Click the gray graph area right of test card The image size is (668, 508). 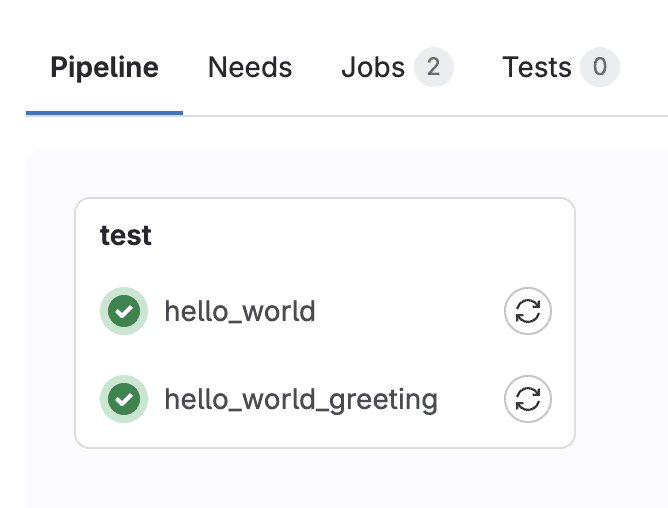(x=622, y=323)
